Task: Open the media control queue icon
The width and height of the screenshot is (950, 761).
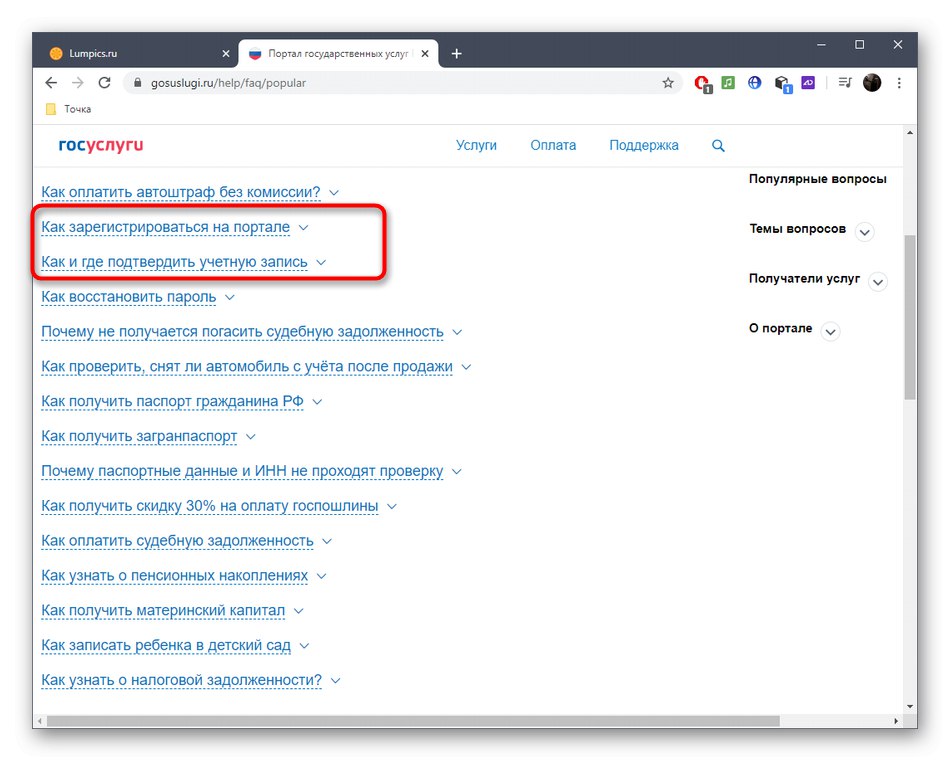Action: pos(845,82)
